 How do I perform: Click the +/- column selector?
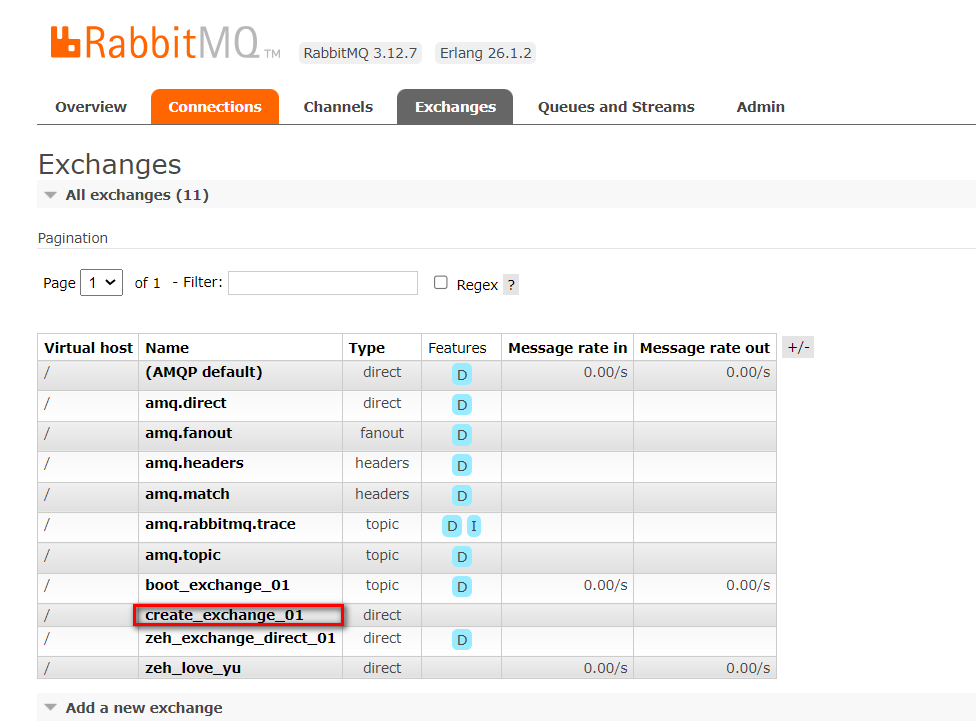click(x=798, y=348)
